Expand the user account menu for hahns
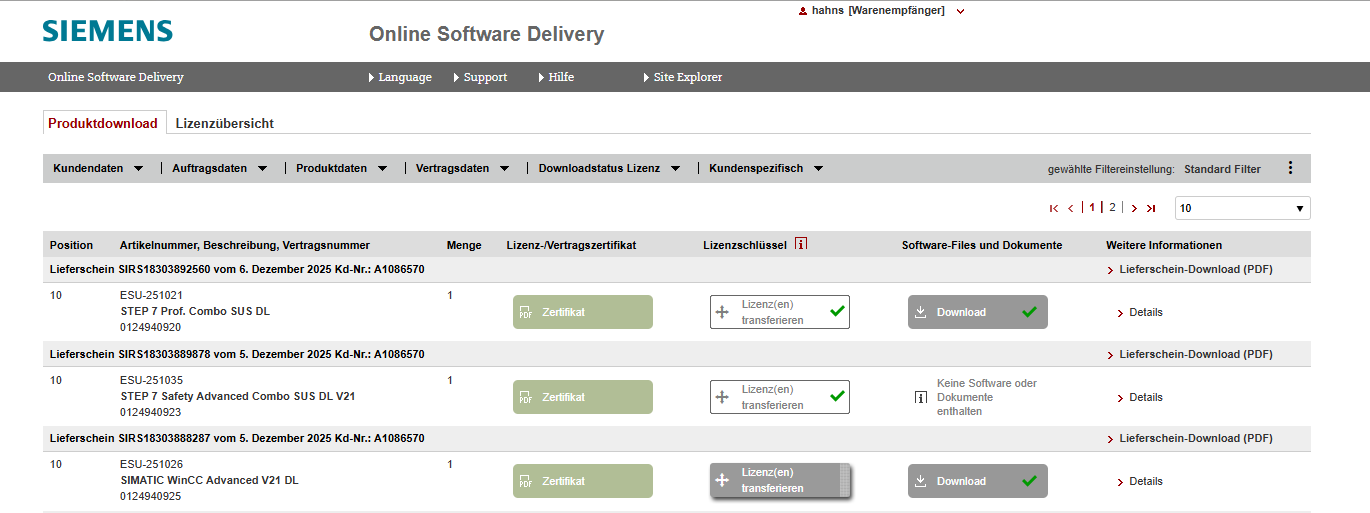 point(960,11)
